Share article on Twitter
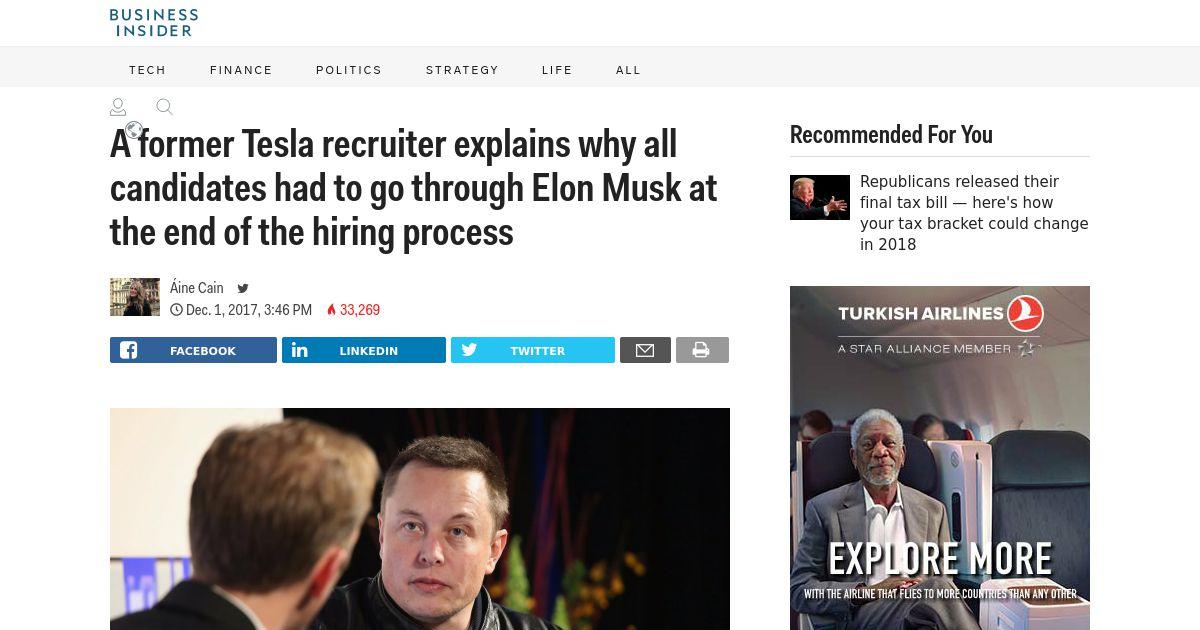The width and height of the screenshot is (1200, 630). [x=533, y=350]
